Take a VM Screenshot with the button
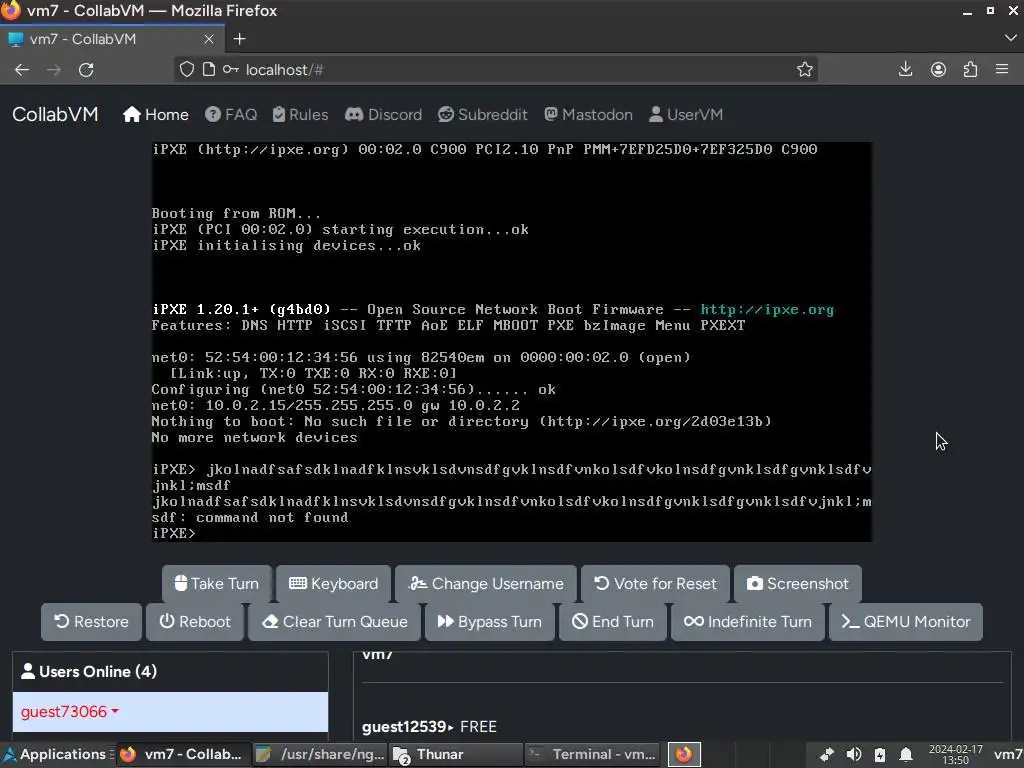 pyautogui.click(x=797, y=583)
